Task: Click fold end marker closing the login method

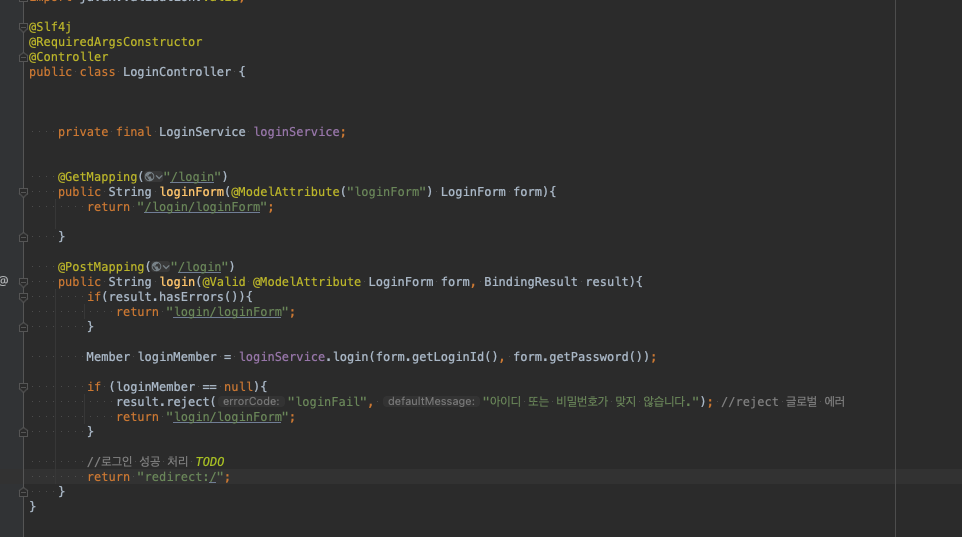Action: (23, 492)
